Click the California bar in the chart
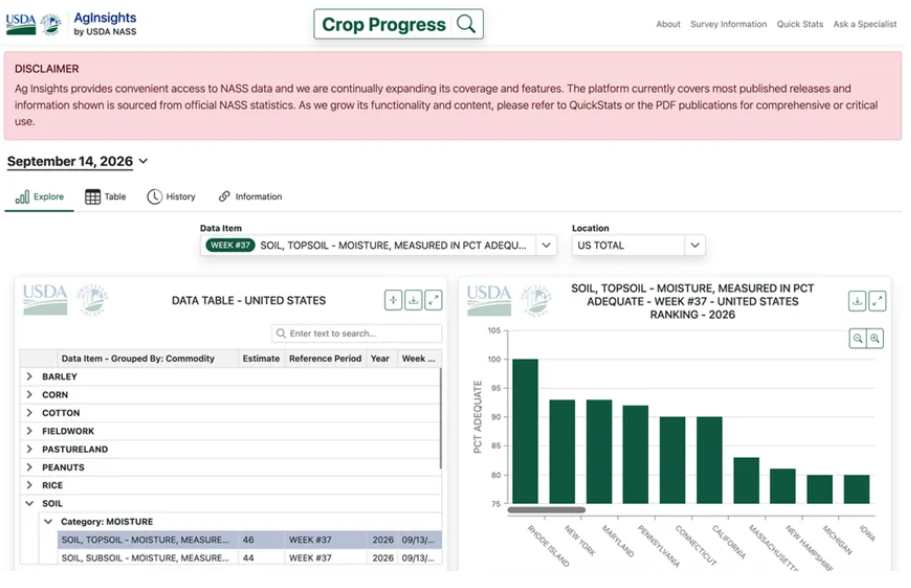This screenshot has height=588, width=911. coord(709,460)
